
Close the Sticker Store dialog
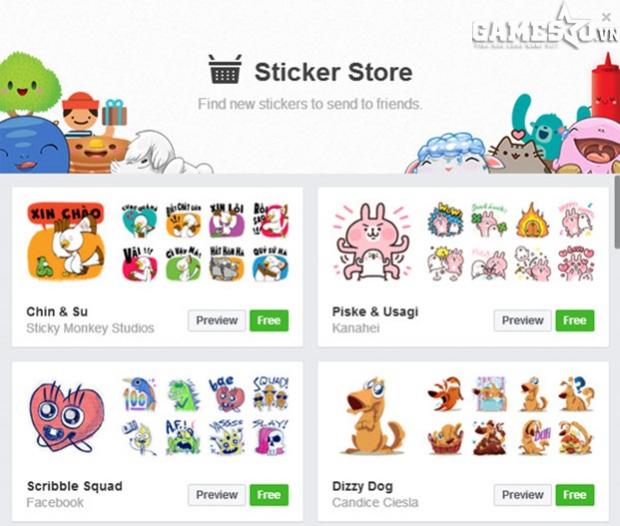click(x=606, y=17)
